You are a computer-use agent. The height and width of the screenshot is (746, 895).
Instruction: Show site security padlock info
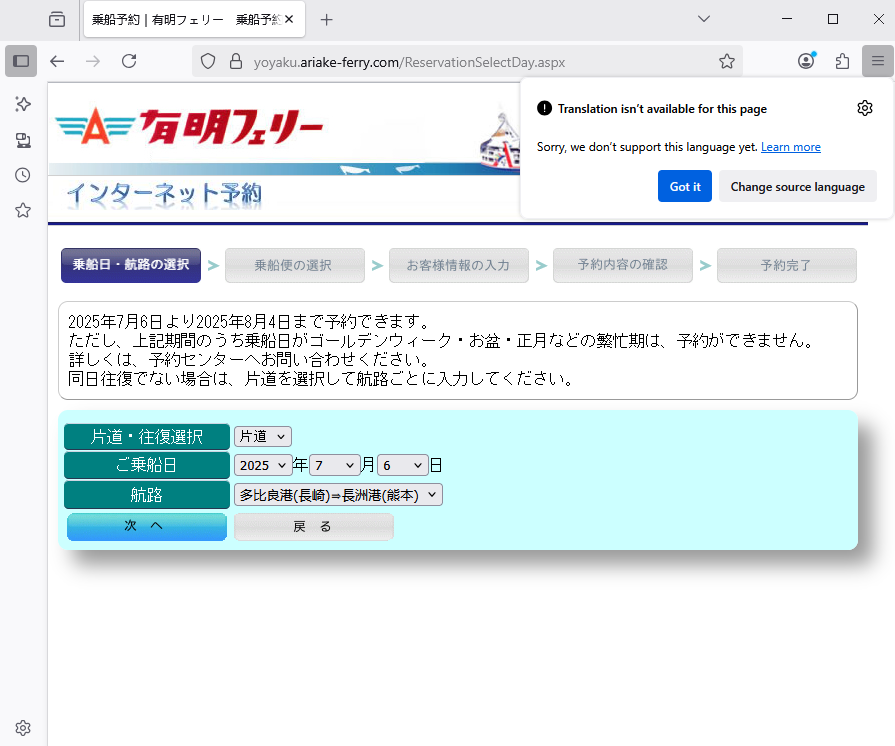pos(236,61)
